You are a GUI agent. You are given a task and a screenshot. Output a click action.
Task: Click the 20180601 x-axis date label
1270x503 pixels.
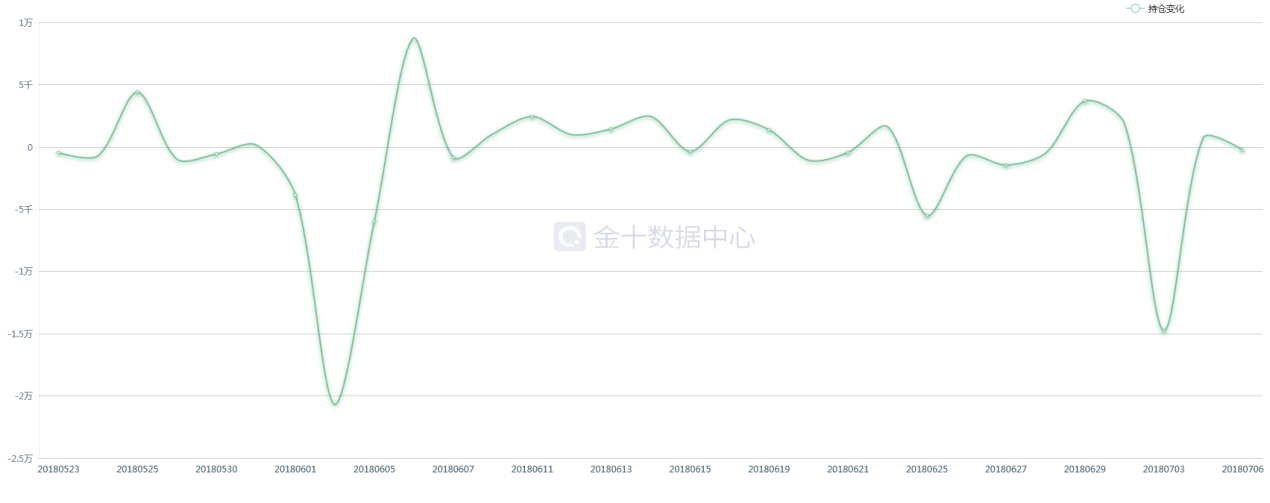click(295, 469)
